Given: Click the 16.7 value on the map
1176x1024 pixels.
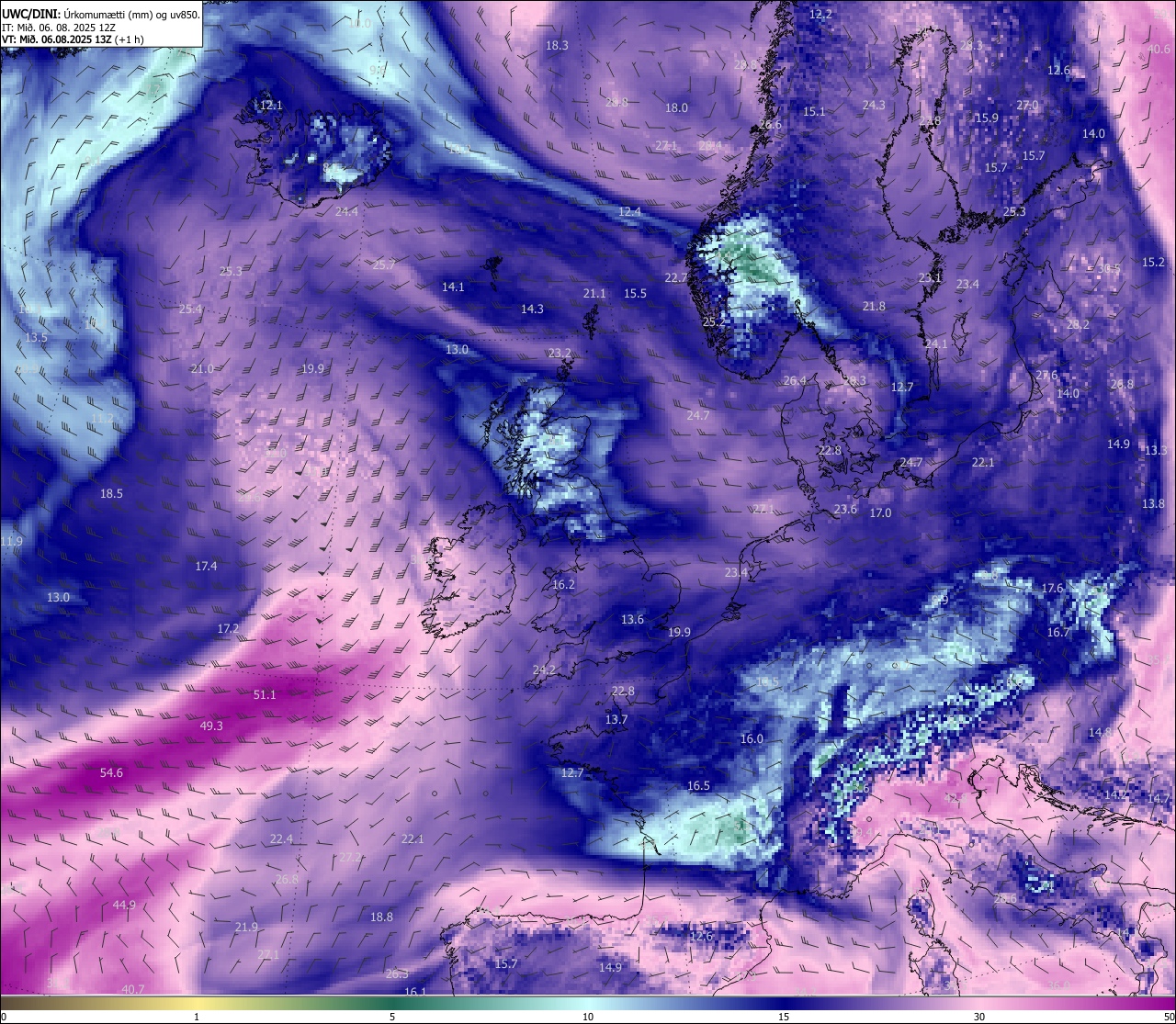Looking at the screenshot, I should point(1058,632).
